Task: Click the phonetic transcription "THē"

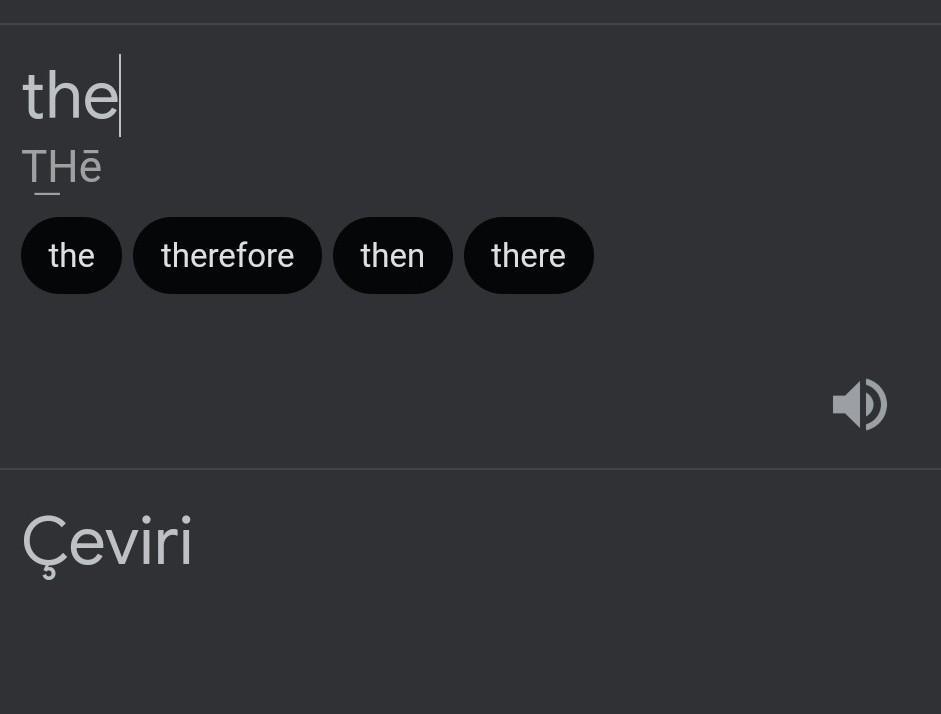Action: tap(62, 168)
